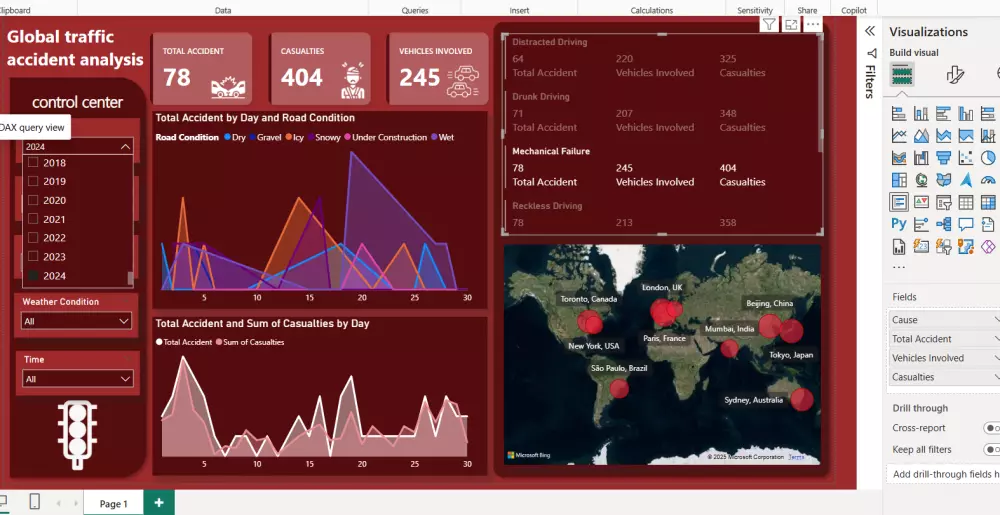The image size is (1000, 515).
Task: Expand the Cause field options
Action: [997, 319]
